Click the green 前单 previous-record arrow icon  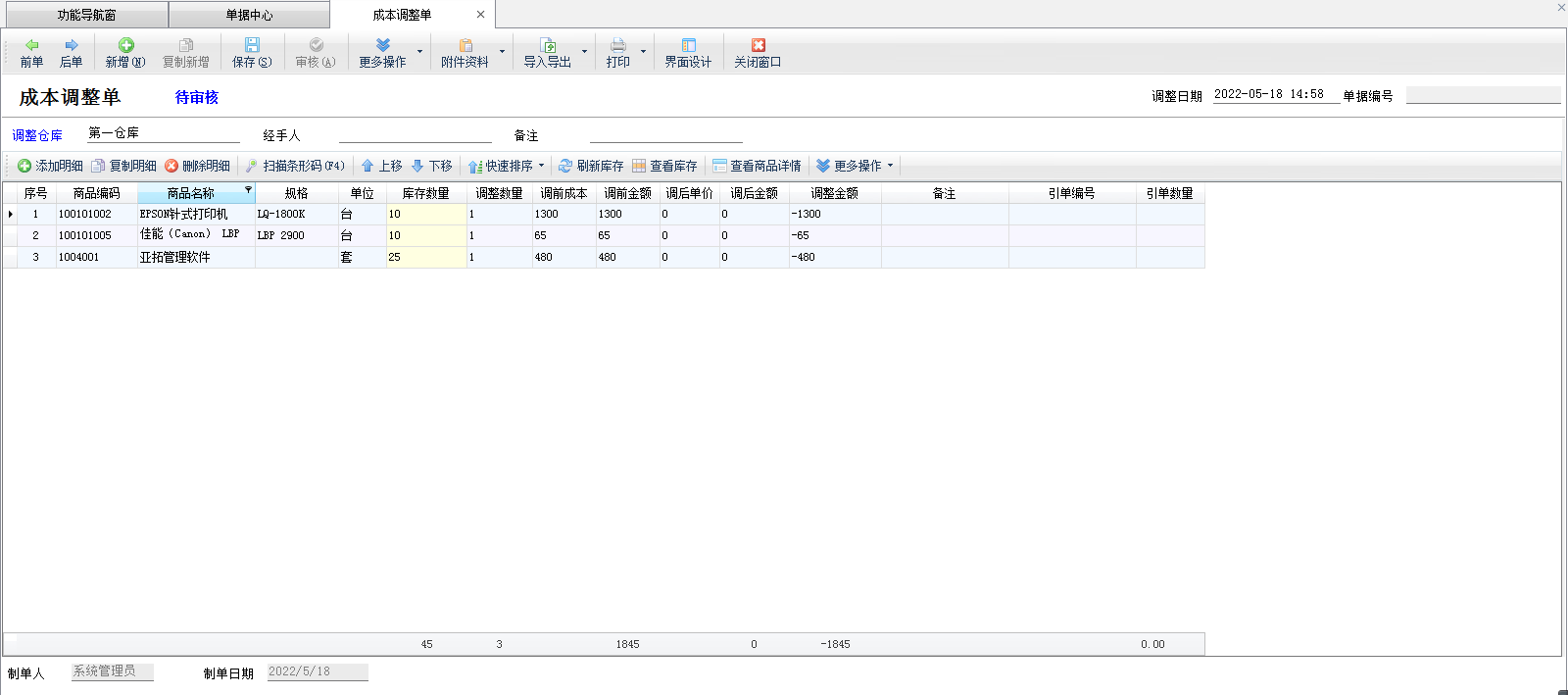tap(31, 45)
